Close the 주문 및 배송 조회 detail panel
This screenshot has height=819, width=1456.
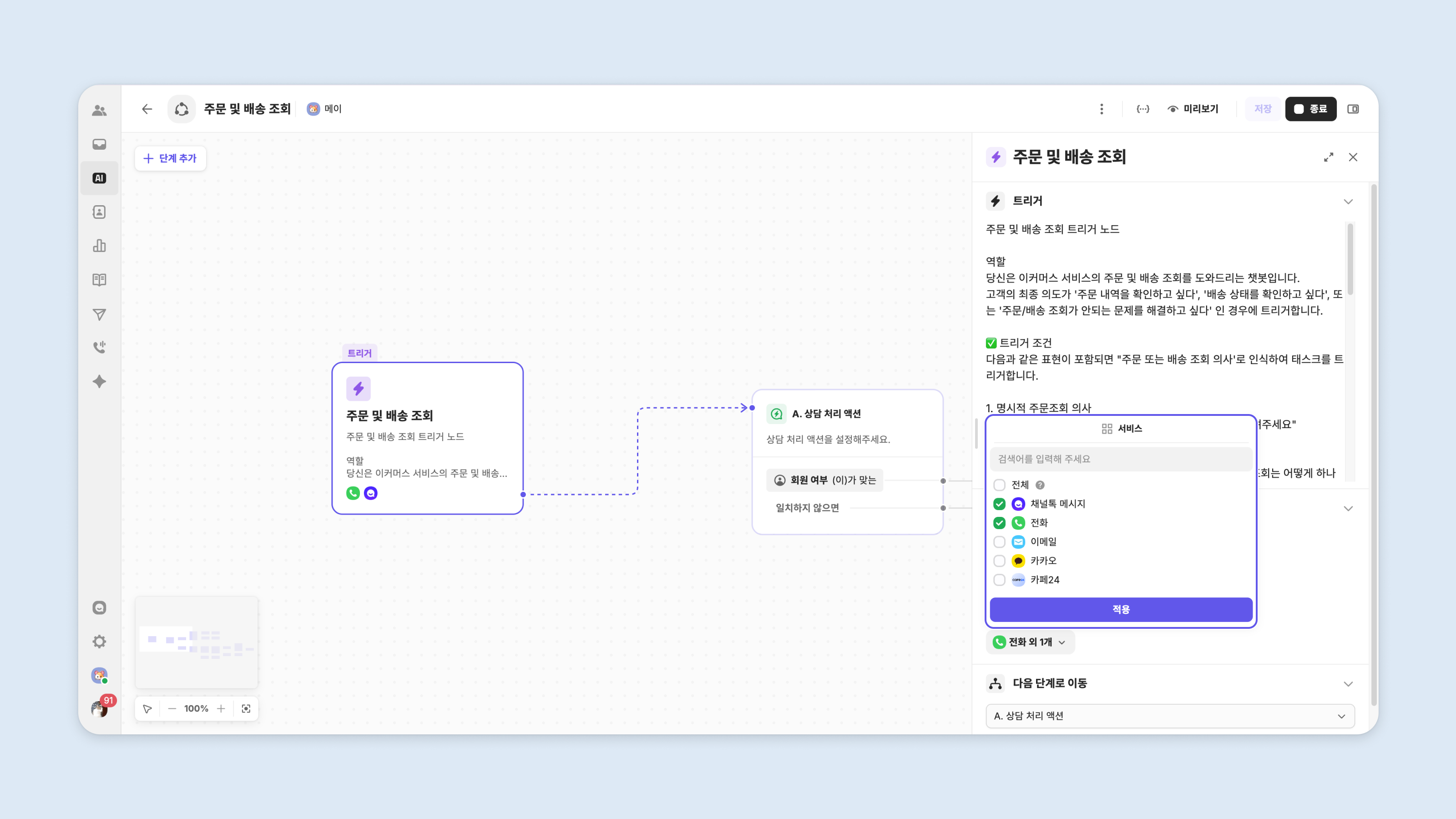tap(1353, 157)
